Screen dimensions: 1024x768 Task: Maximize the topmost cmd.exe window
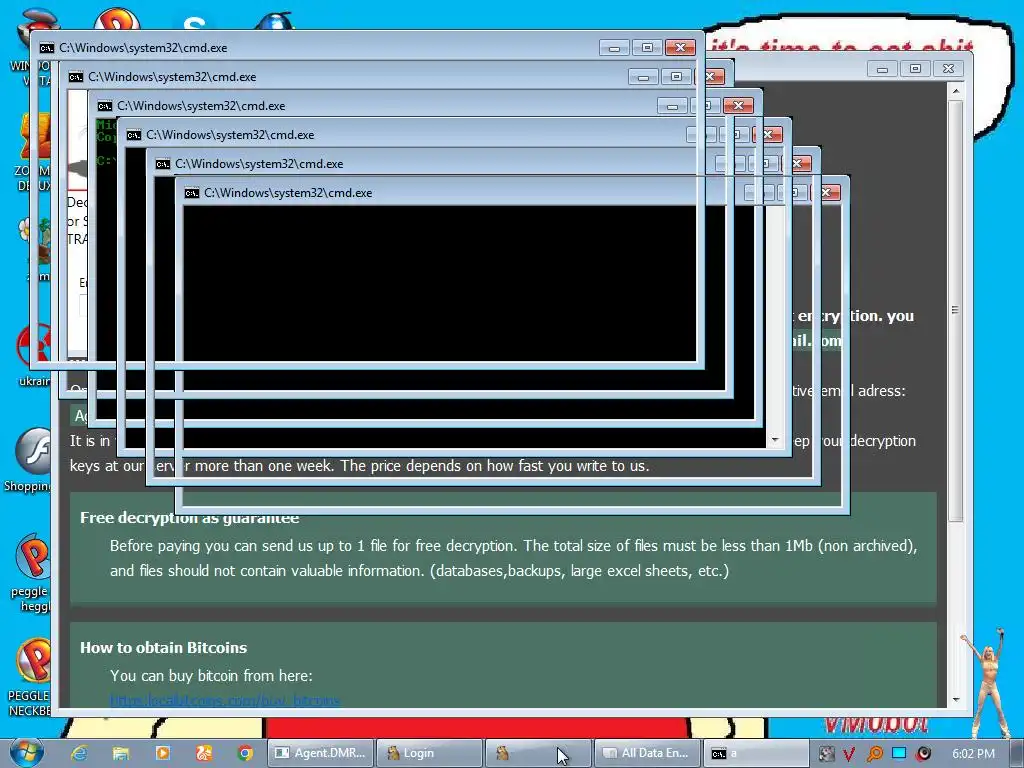[647, 48]
